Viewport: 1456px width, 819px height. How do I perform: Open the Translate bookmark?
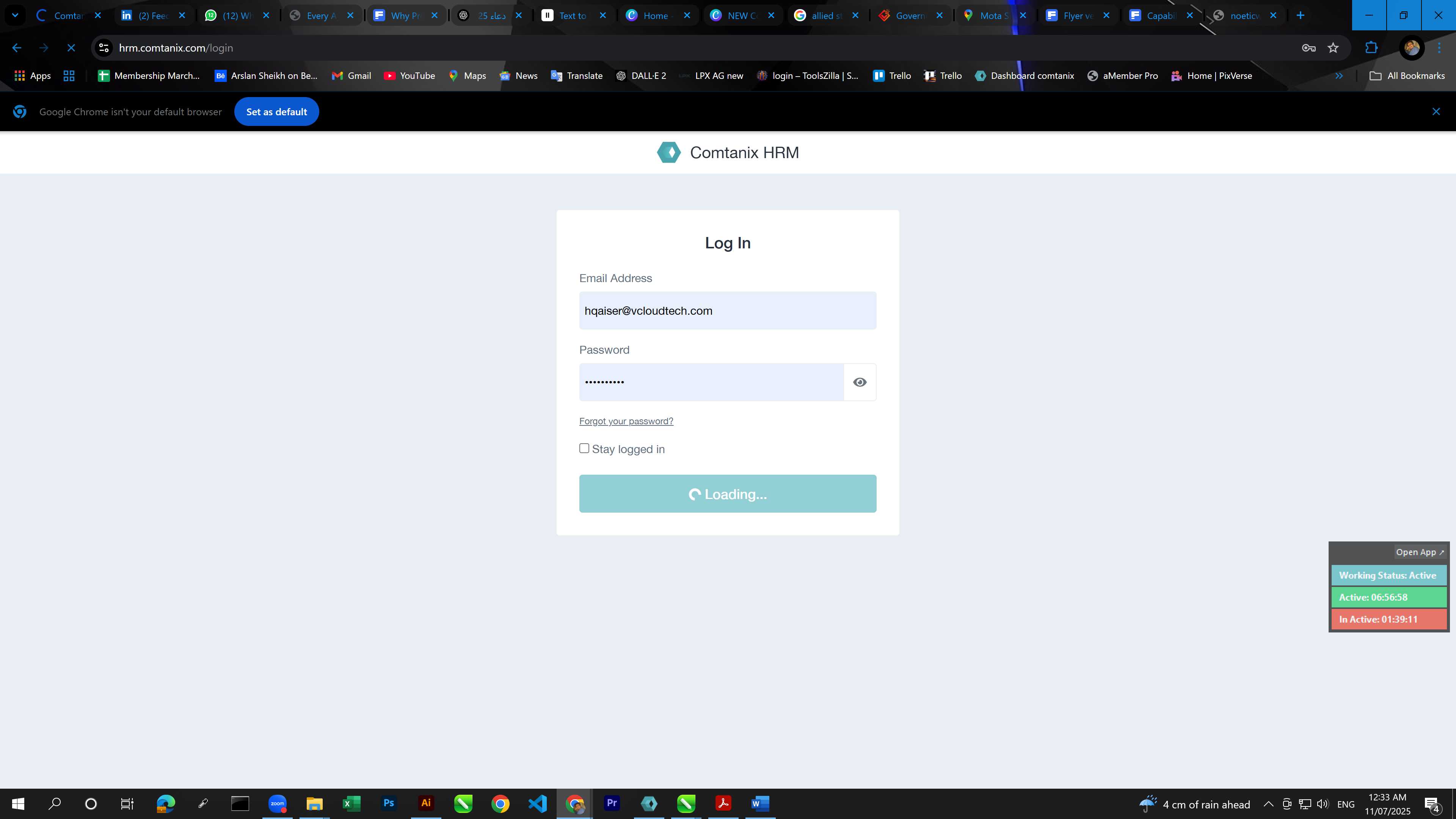tap(576, 76)
